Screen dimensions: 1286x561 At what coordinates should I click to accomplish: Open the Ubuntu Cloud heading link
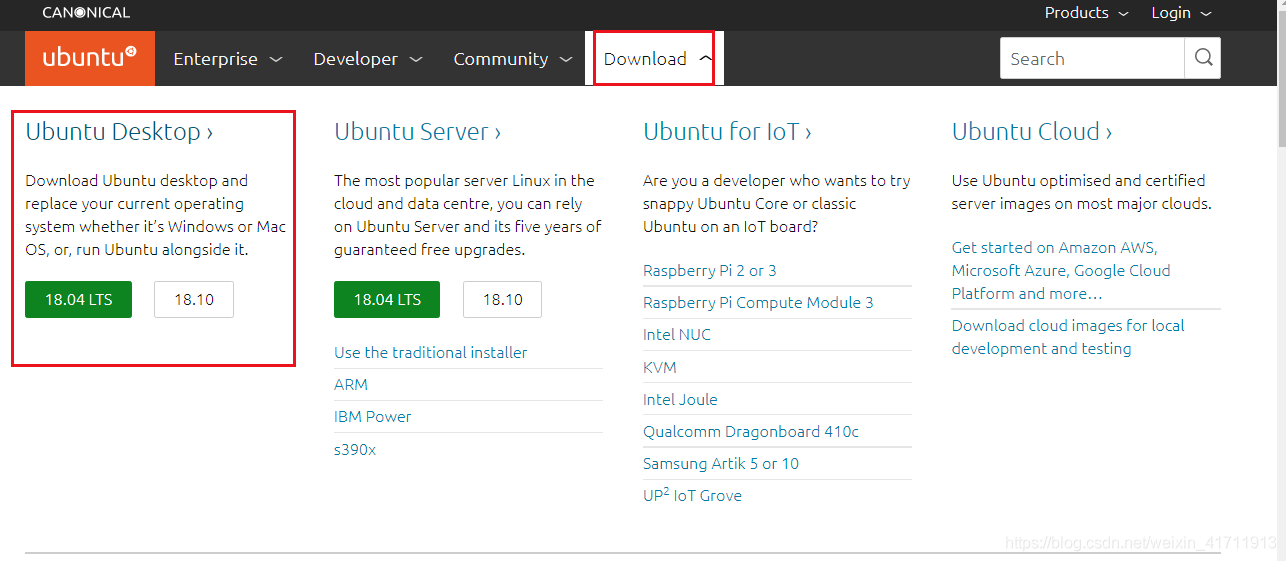point(1032,132)
